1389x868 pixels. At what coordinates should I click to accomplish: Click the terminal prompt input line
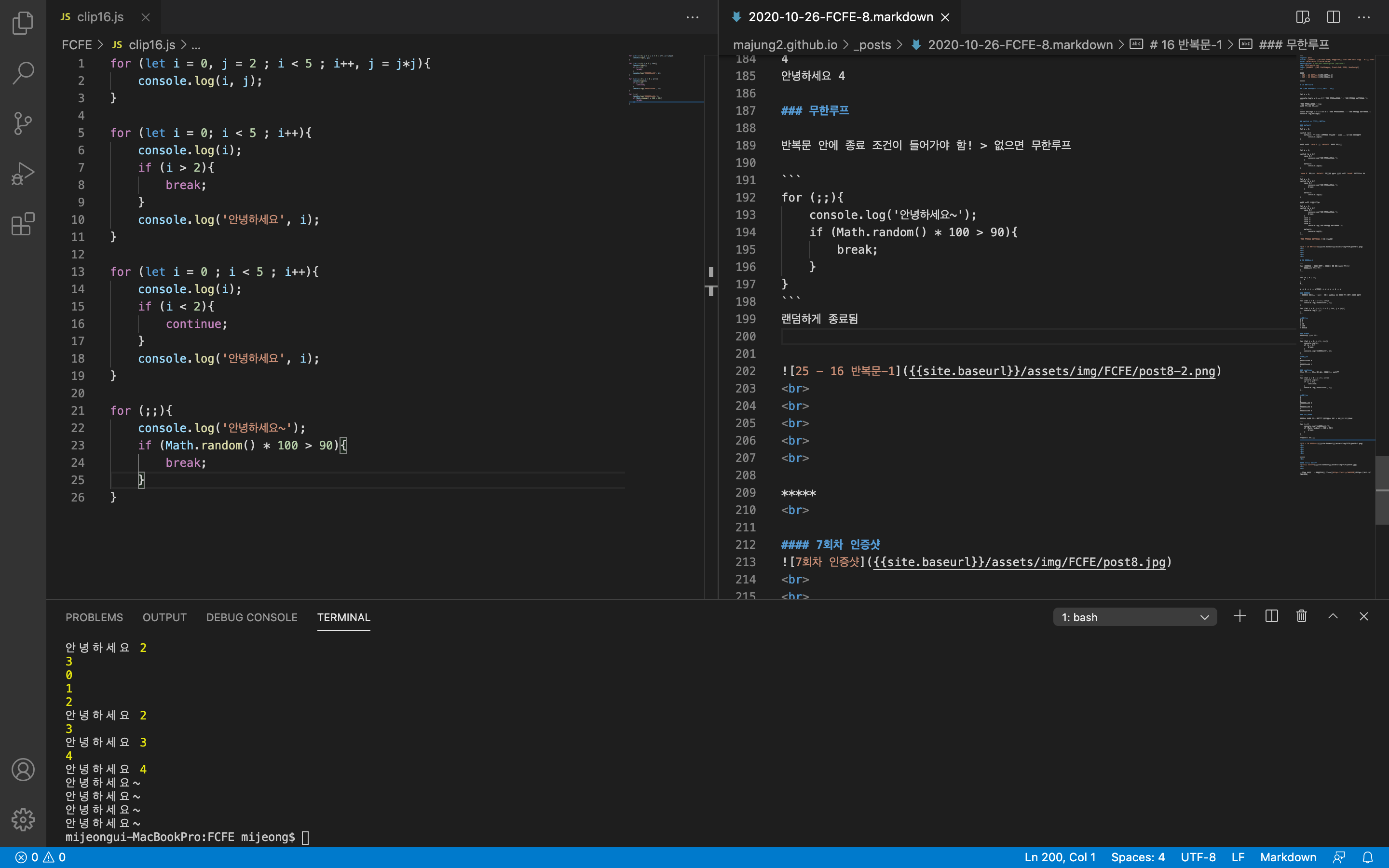[x=187, y=837]
